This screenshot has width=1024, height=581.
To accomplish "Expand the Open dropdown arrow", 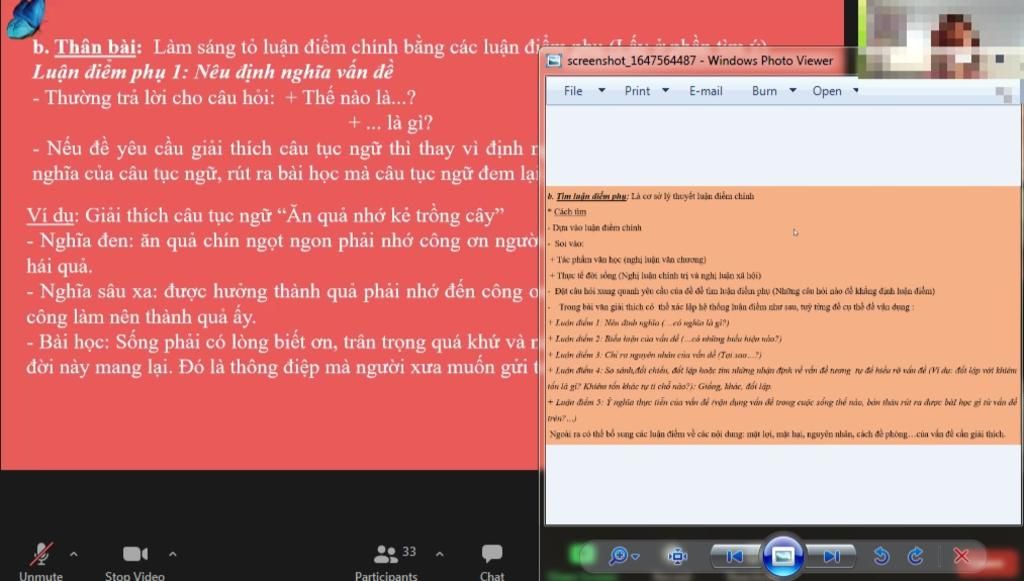I will [x=856, y=90].
